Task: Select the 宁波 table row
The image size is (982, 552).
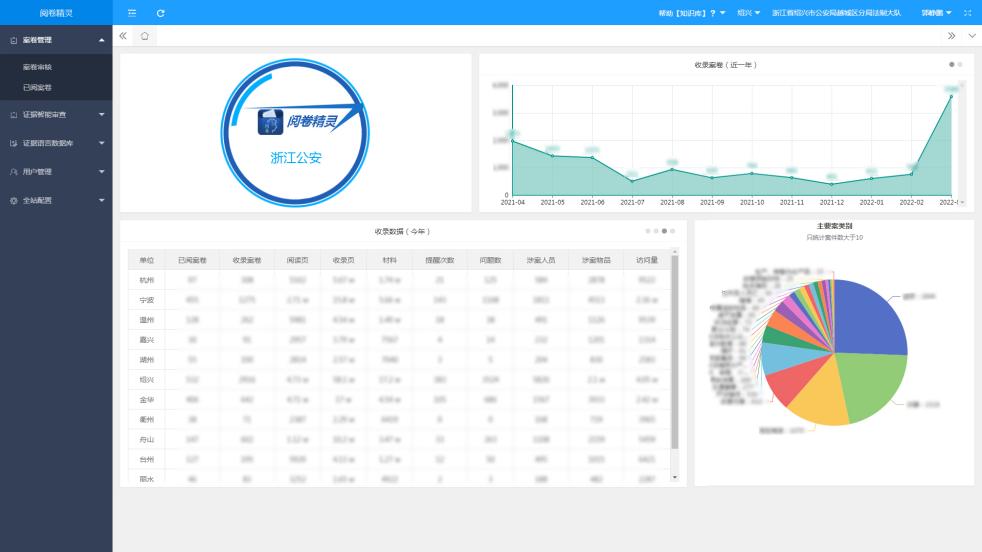Action: pyautogui.click(x=399, y=300)
